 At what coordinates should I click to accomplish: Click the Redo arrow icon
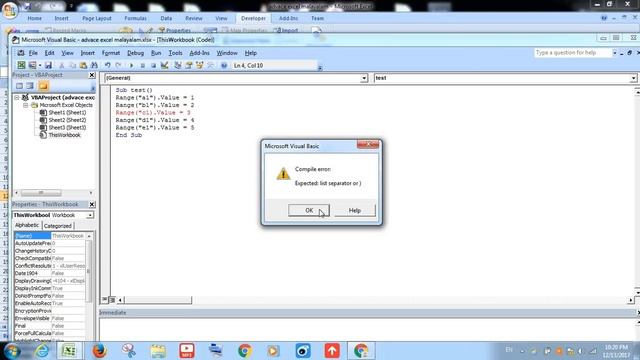118,65
